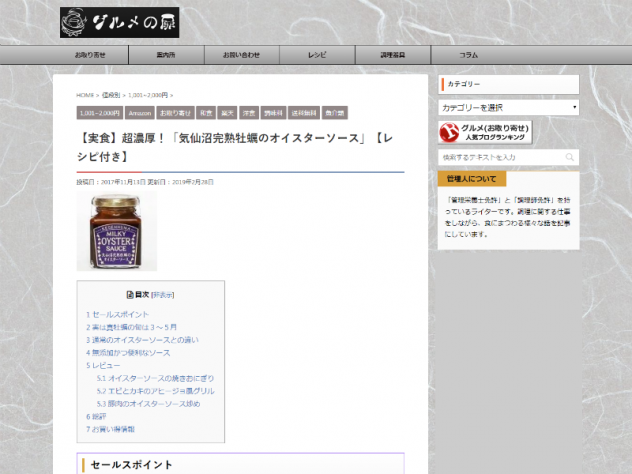This screenshot has height=474, width=632.
Task: Jump to 5.1 オイスターソースの焼きおにぎり
Action: point(155,378)
